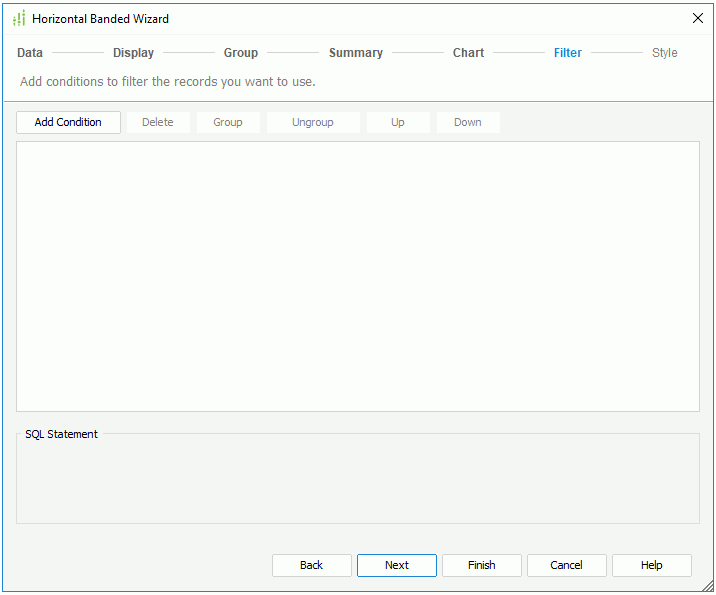
Task: Click inside the empty conditions list area
Action: (x=358, y=276)
